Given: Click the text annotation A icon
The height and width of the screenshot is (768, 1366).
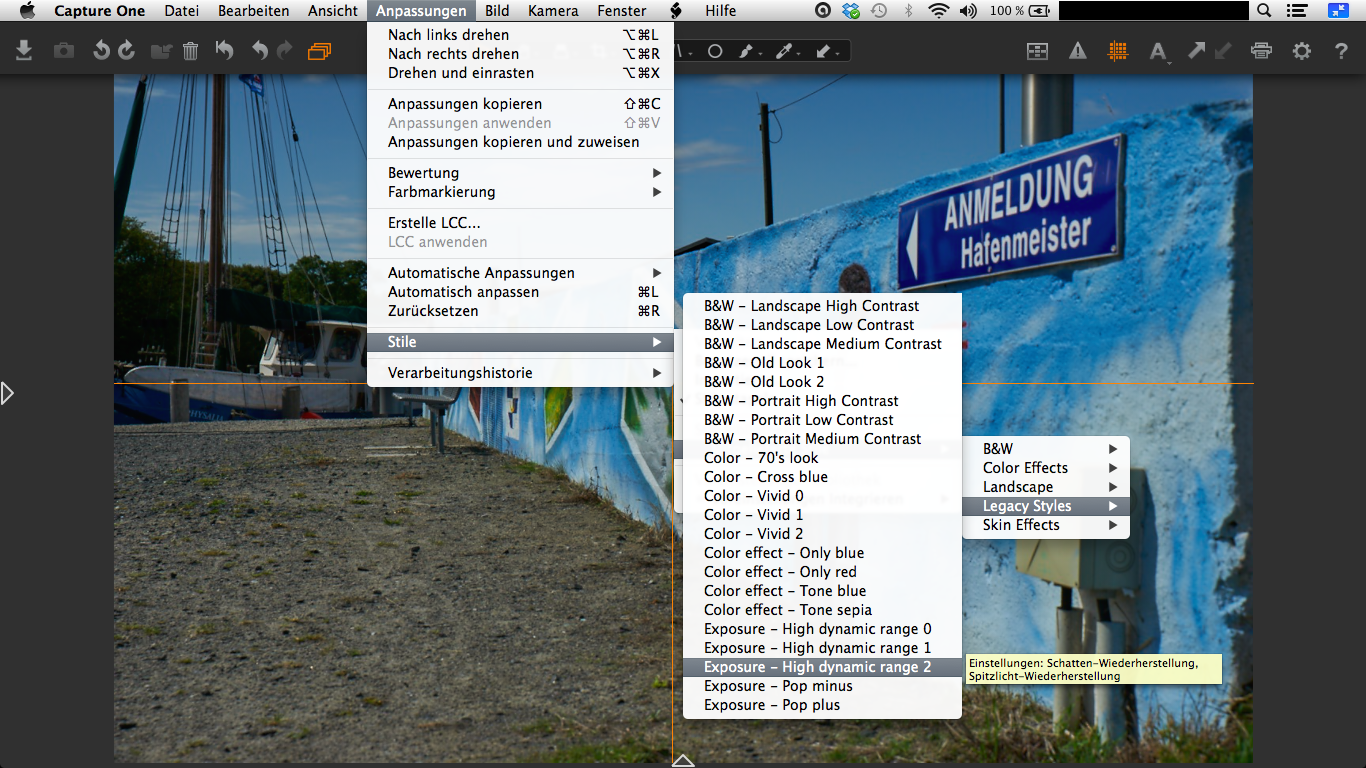Looking at the screenshot, I should (1158, 51).
